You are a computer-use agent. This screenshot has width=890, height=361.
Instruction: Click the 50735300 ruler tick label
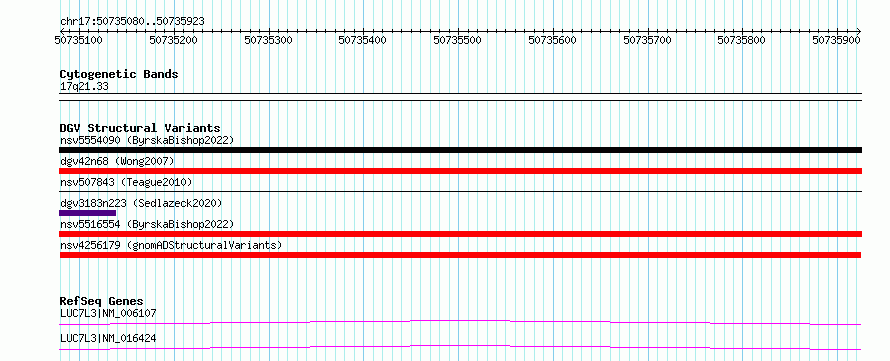(x=268, y=40)
